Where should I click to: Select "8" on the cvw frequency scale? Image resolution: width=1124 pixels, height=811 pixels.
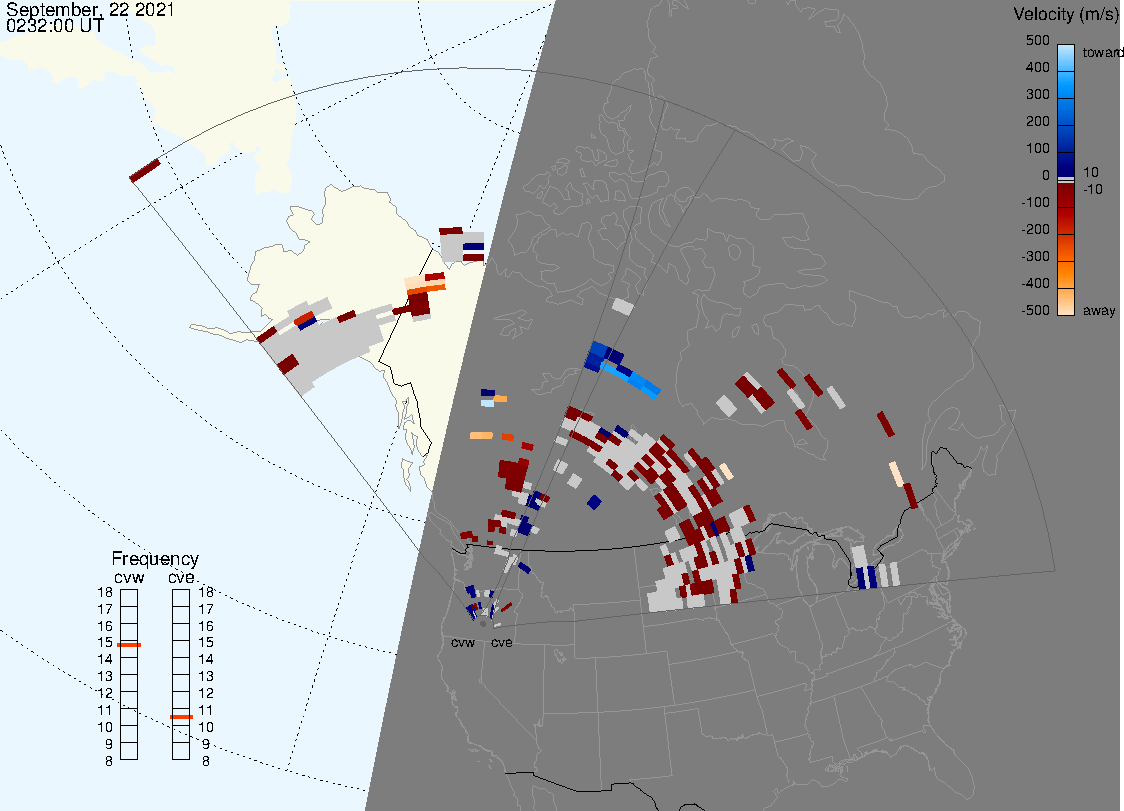[109, 762]
